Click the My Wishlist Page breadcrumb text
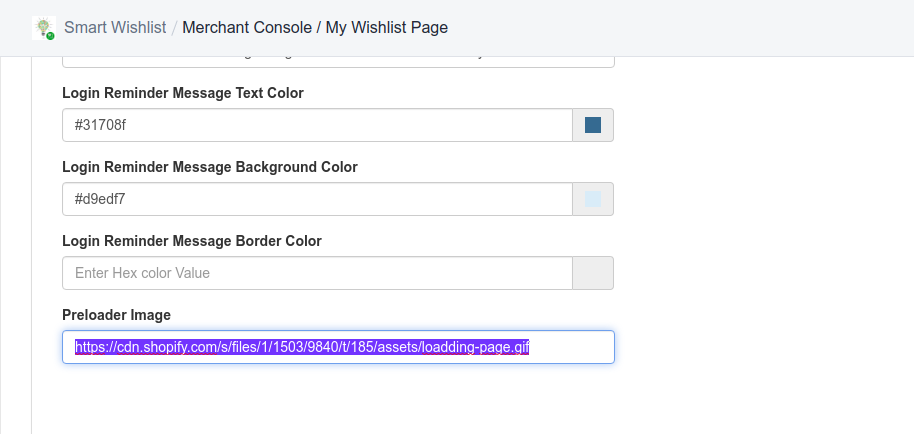Image resolution: width=914 pixels, height=434 pixels. click(386, 27)
